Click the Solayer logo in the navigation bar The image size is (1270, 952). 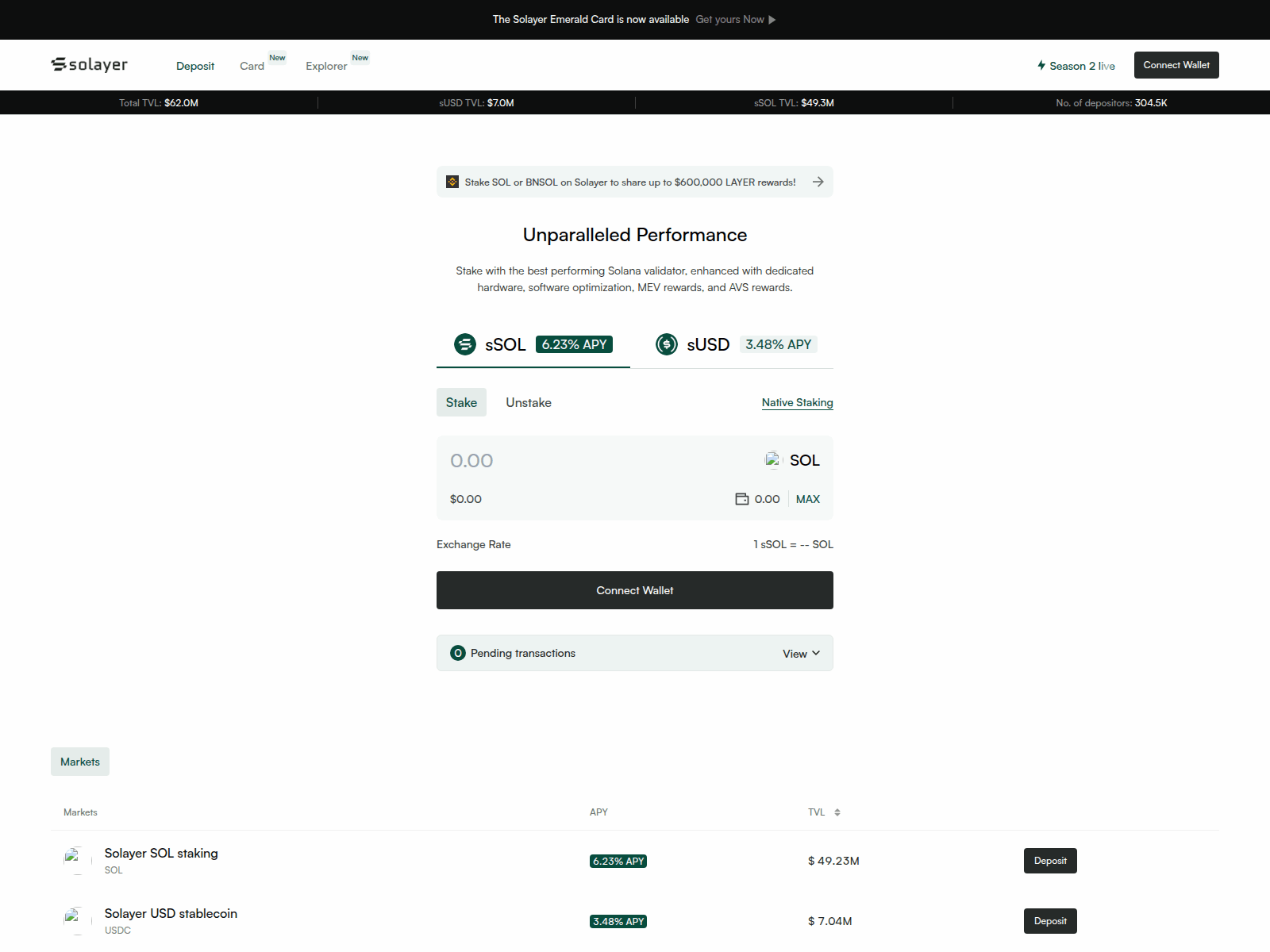tap(89, 64)
